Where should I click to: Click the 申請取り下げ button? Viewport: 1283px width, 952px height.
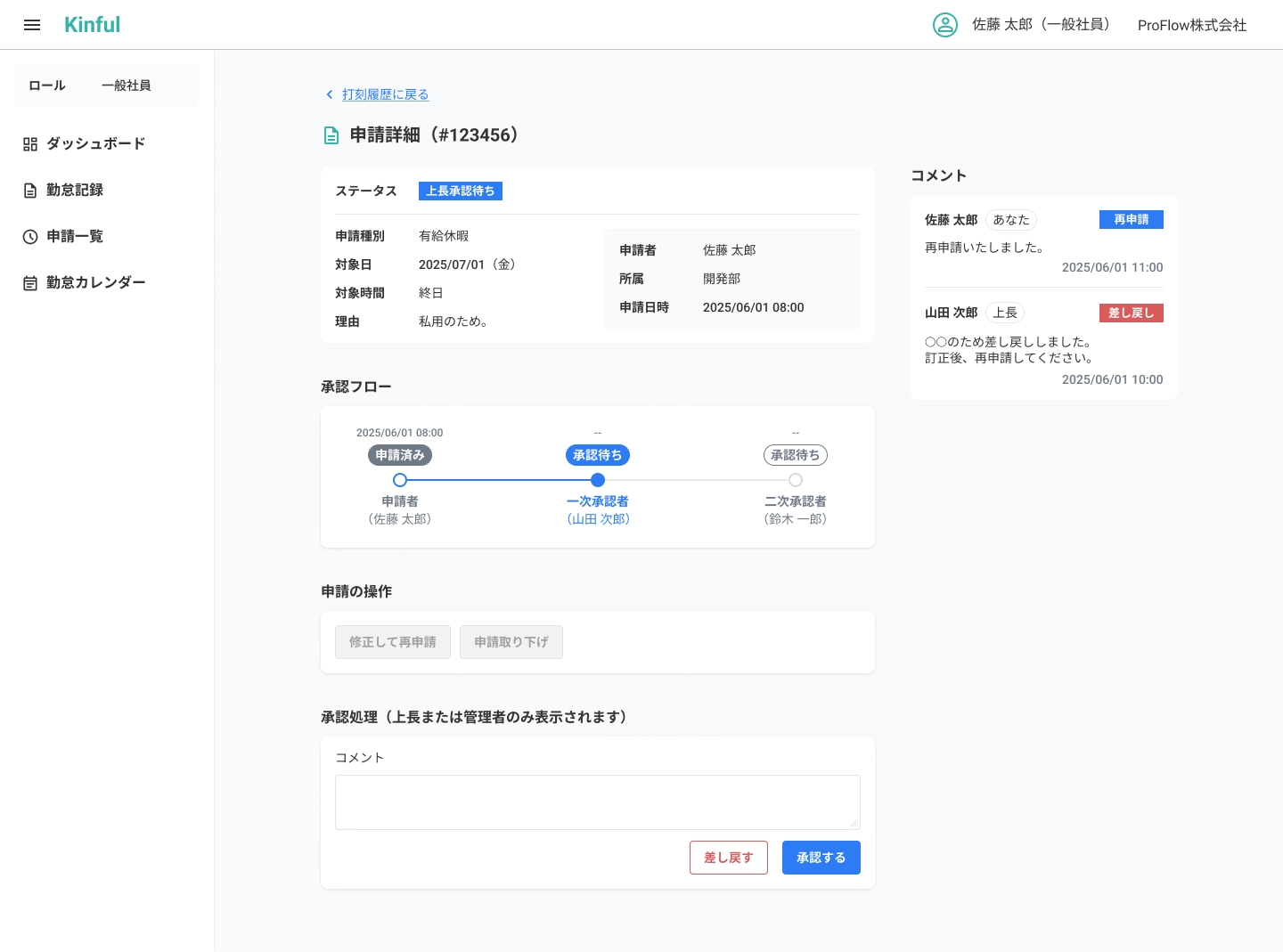511,642
